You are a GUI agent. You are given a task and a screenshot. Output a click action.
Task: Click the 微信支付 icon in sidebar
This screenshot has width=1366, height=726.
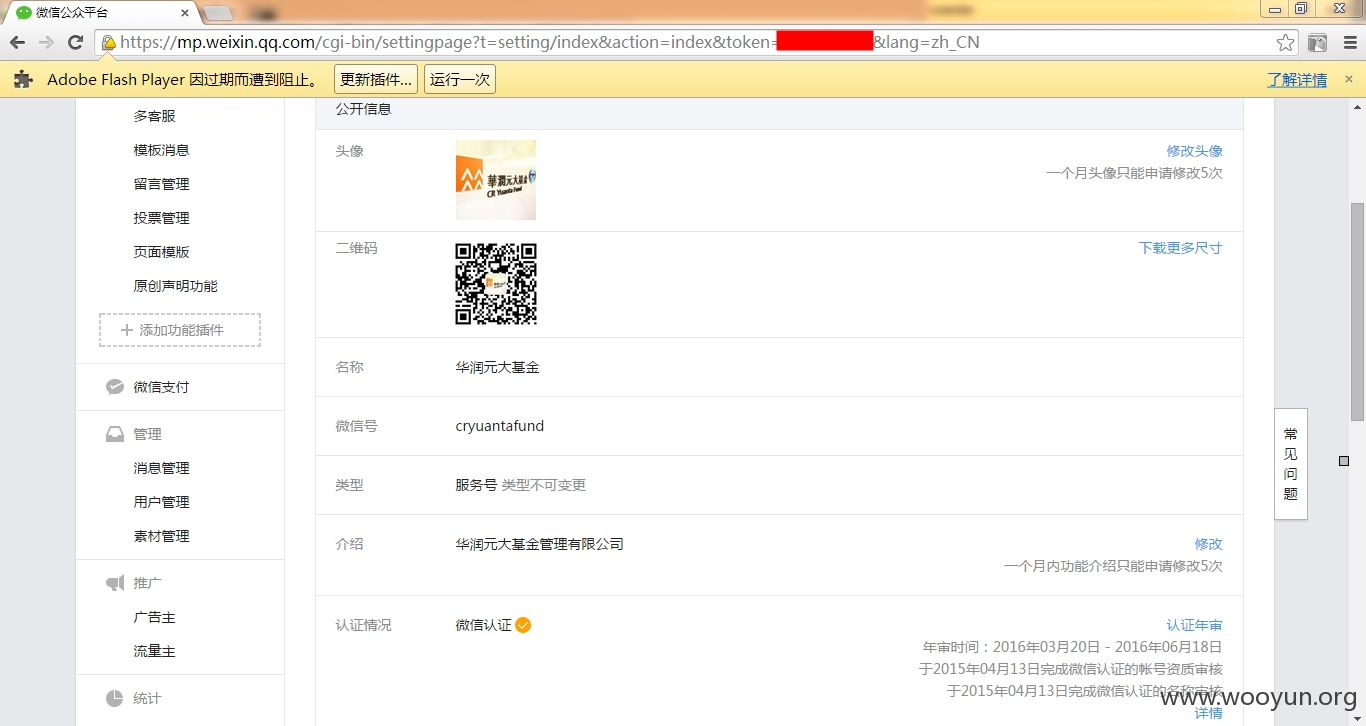click(x=115, y=387)
